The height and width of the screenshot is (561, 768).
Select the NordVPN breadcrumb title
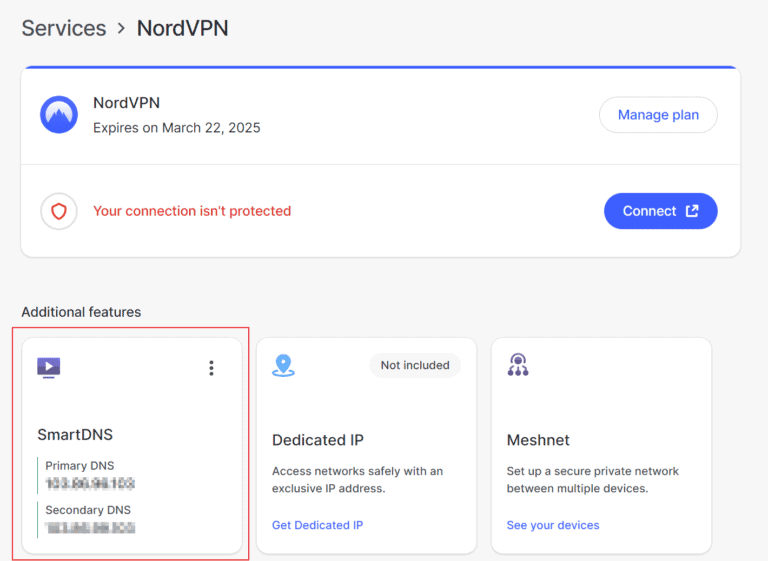click(x=182, y=28)
